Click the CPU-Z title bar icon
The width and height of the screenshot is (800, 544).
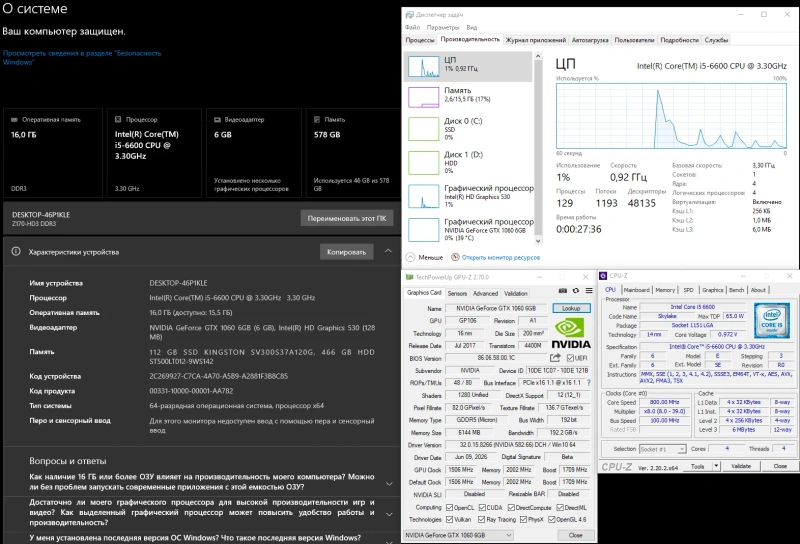603,276
